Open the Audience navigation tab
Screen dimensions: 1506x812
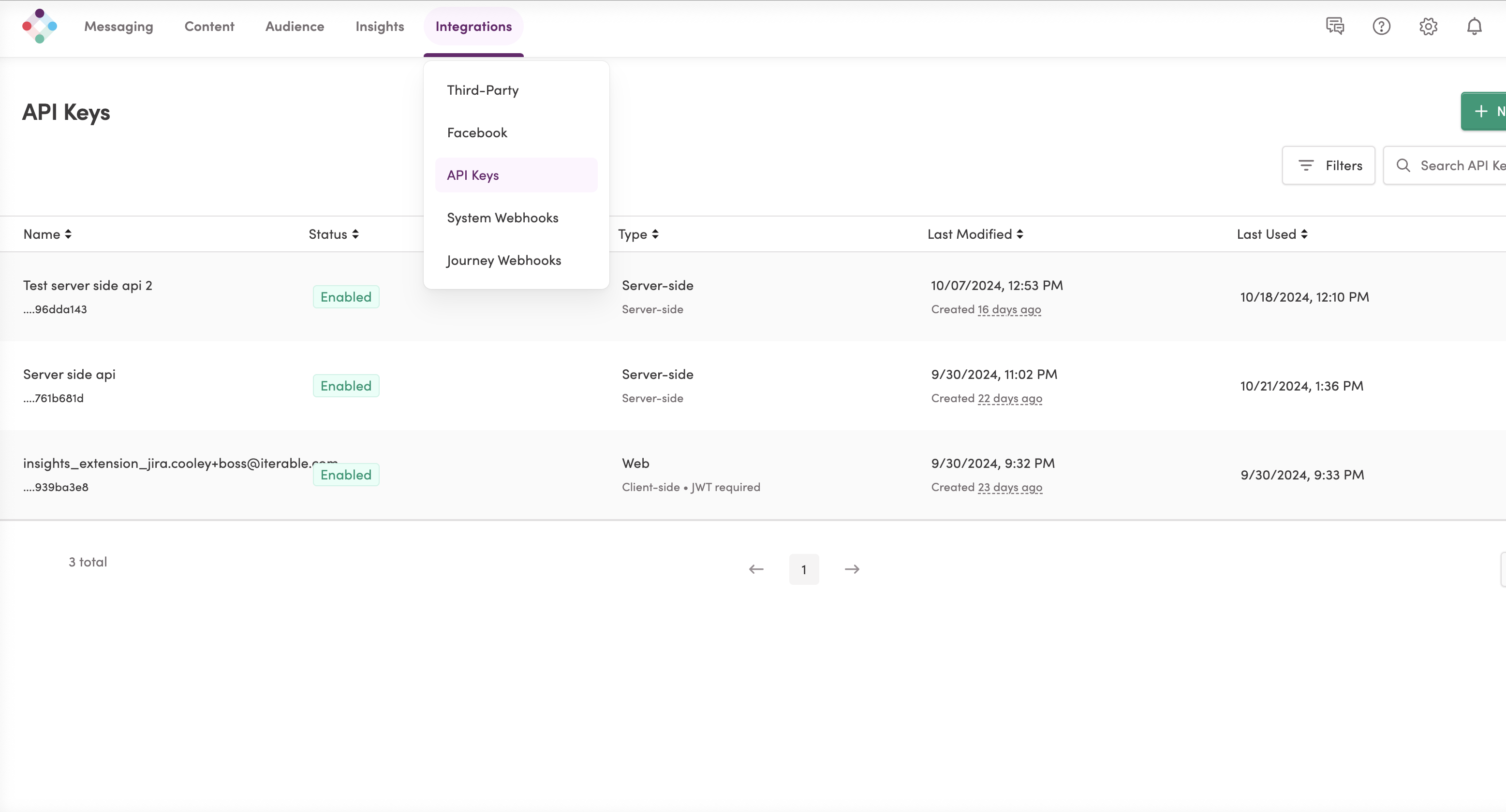[x=294, y=26]
